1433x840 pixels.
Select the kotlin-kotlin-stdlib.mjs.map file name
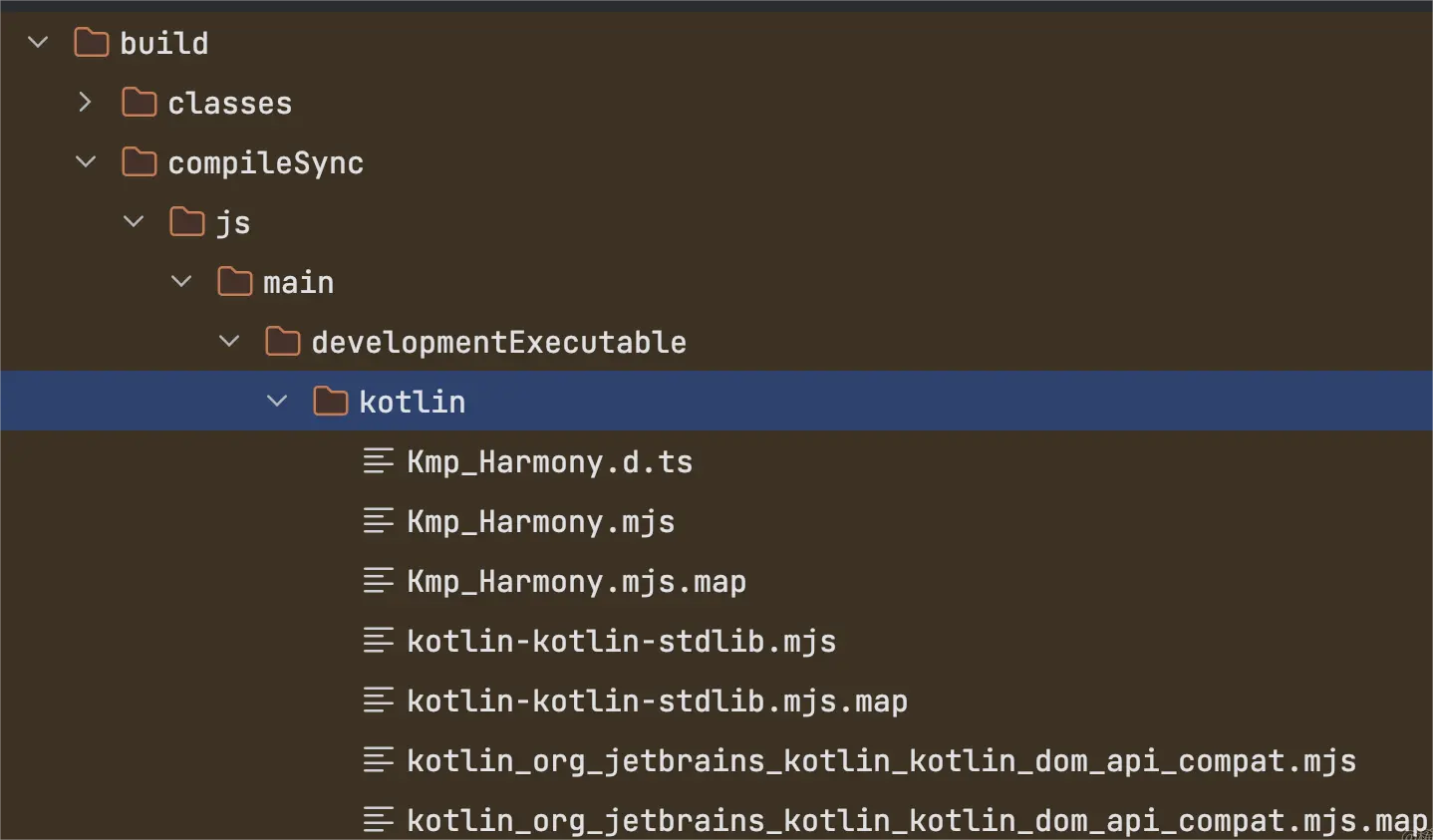[658, 700]
